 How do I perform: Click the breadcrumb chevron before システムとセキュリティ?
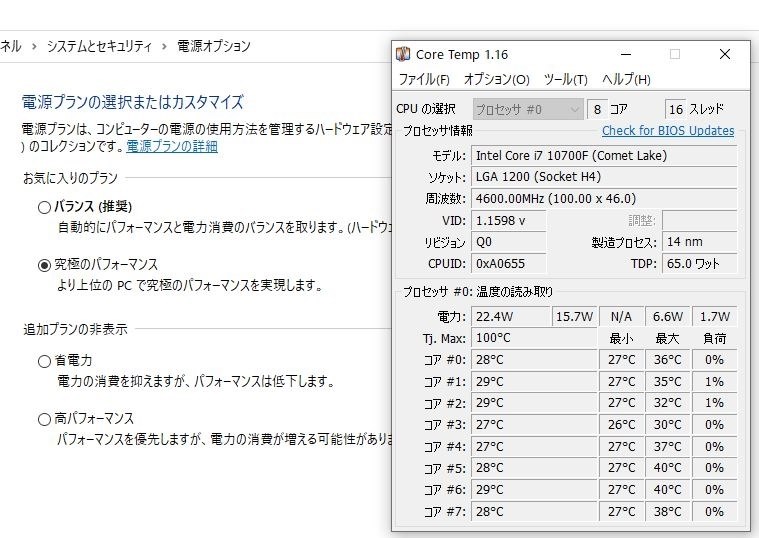click(x=33, y=46)
